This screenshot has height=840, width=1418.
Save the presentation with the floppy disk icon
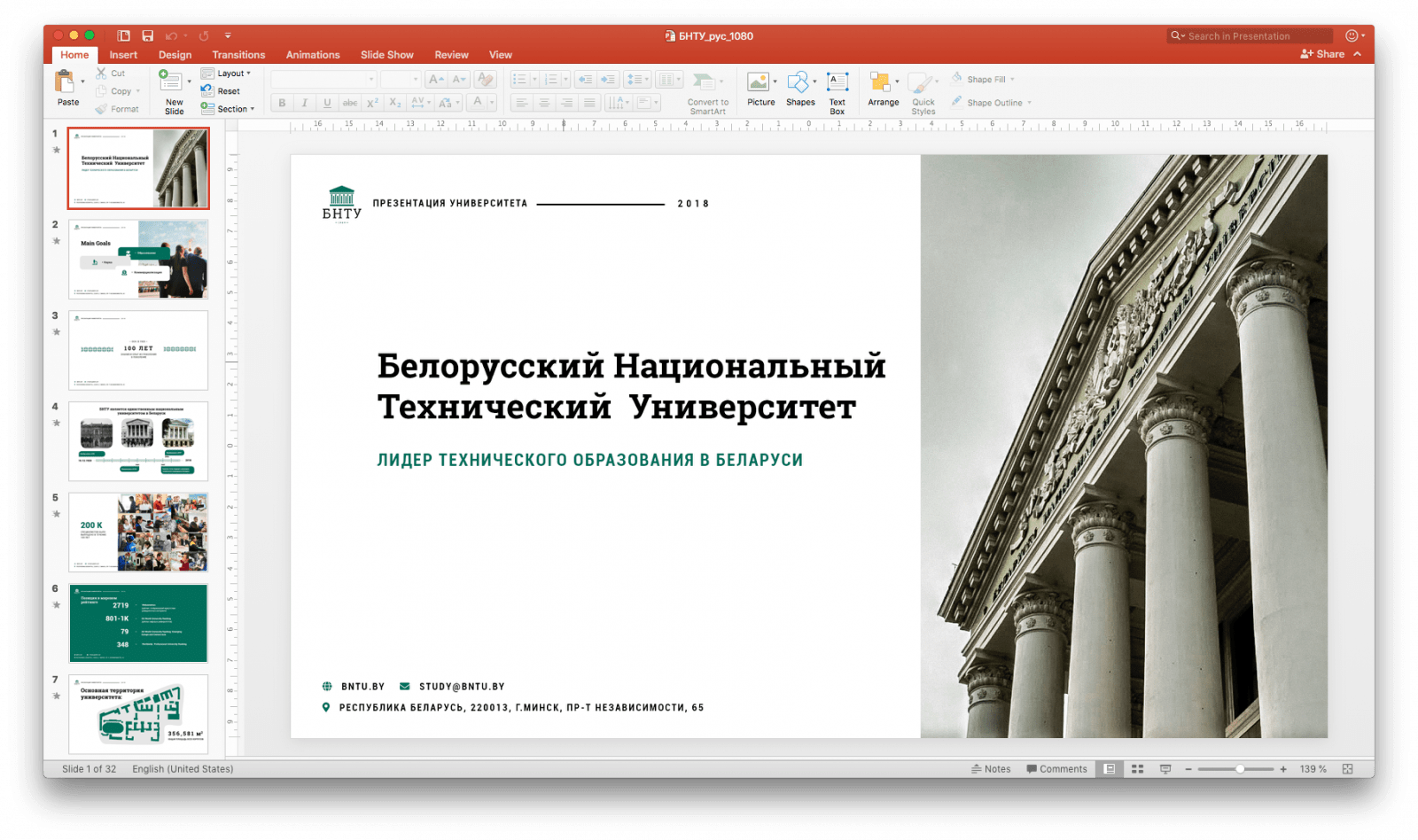pyautogui.click(x=147, y=35)
